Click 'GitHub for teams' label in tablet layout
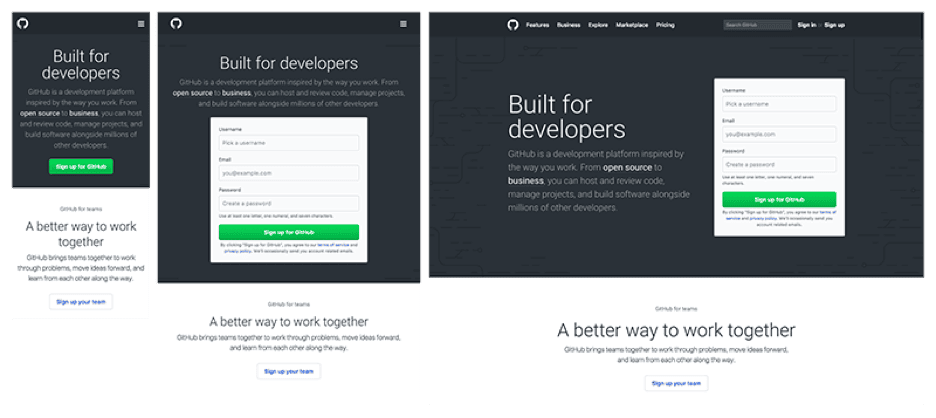This screenshot has width=936, height=418. tap(289, 304)
